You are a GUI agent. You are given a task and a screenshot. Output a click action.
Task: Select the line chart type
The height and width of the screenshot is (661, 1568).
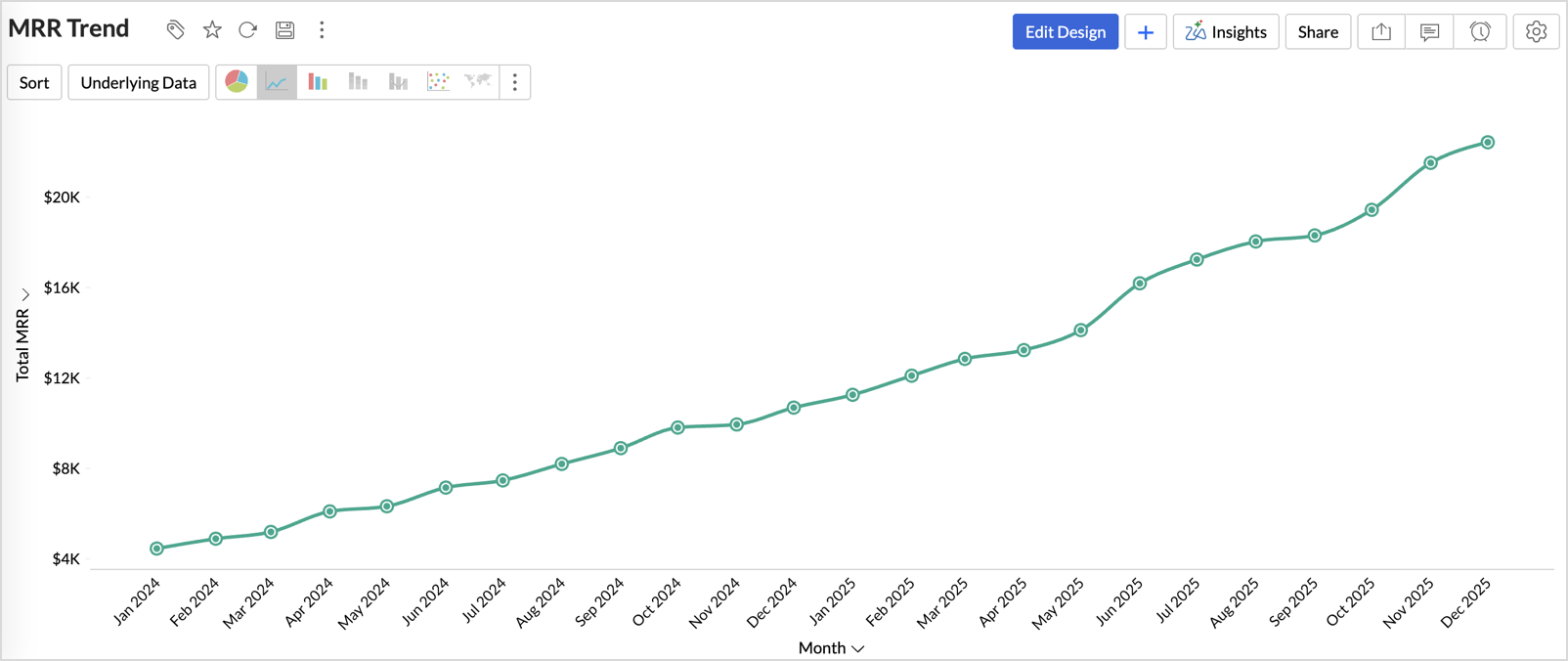click(x=277, y=82)
